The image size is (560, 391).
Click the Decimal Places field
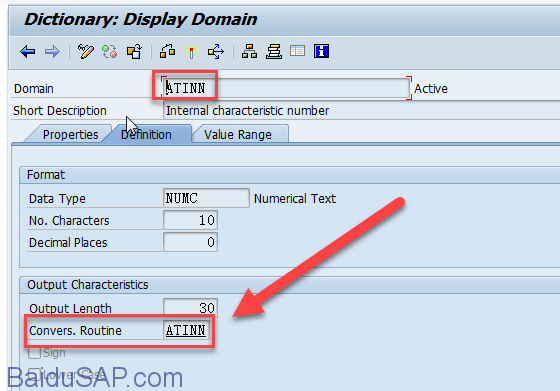(x=190, y=242)
